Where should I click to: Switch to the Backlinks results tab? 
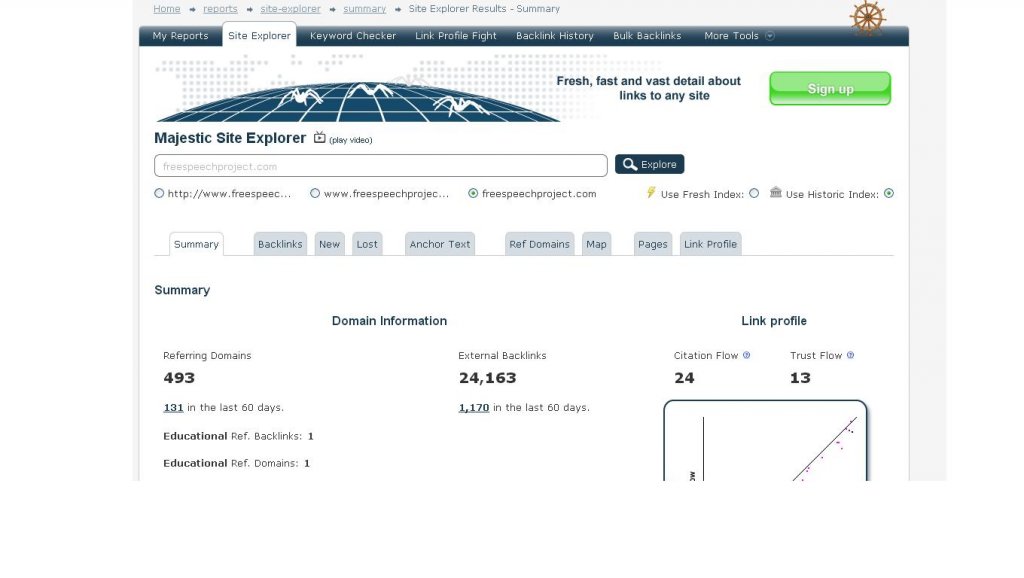point(280,244)
